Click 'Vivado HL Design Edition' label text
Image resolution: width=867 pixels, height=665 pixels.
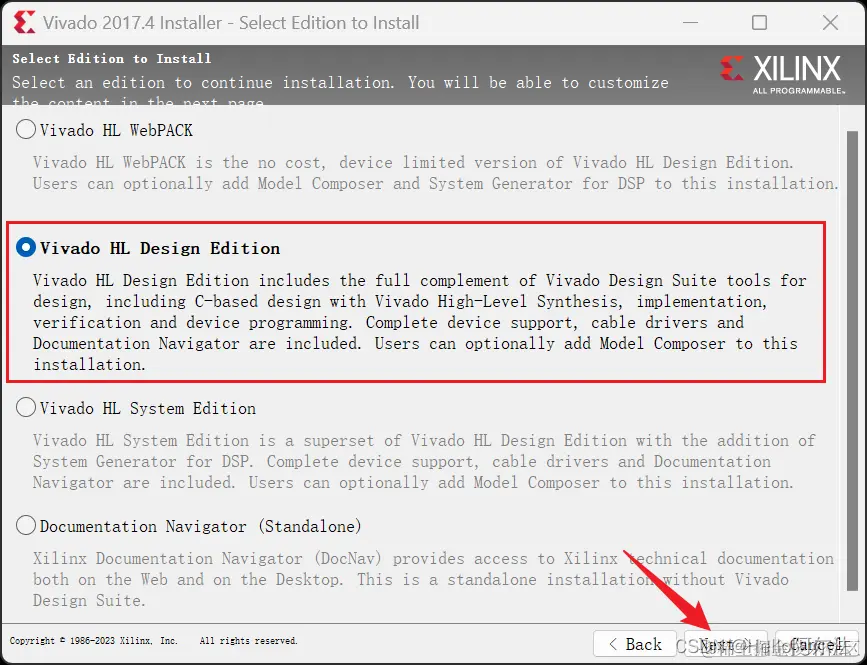tap(160, 248)
